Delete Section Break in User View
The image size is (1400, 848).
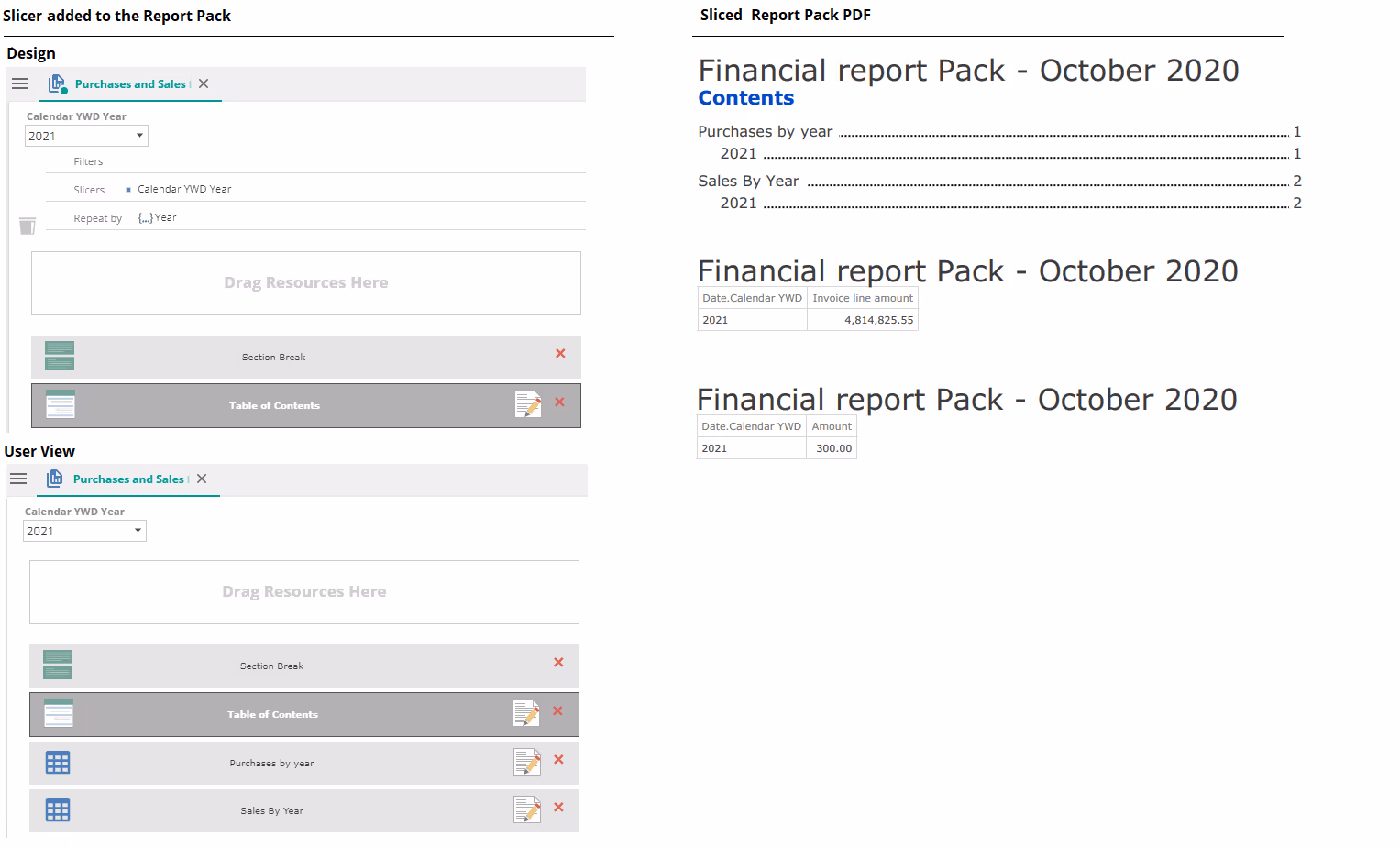pos(558,663)
